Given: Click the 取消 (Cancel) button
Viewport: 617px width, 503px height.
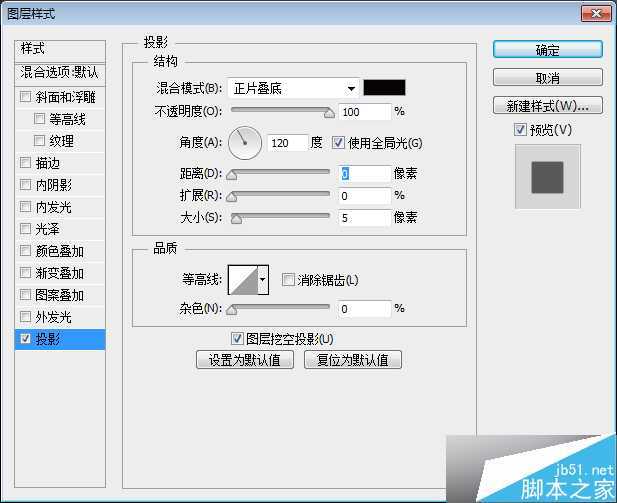Looking at the screenshot, I should tap(547, 78).
